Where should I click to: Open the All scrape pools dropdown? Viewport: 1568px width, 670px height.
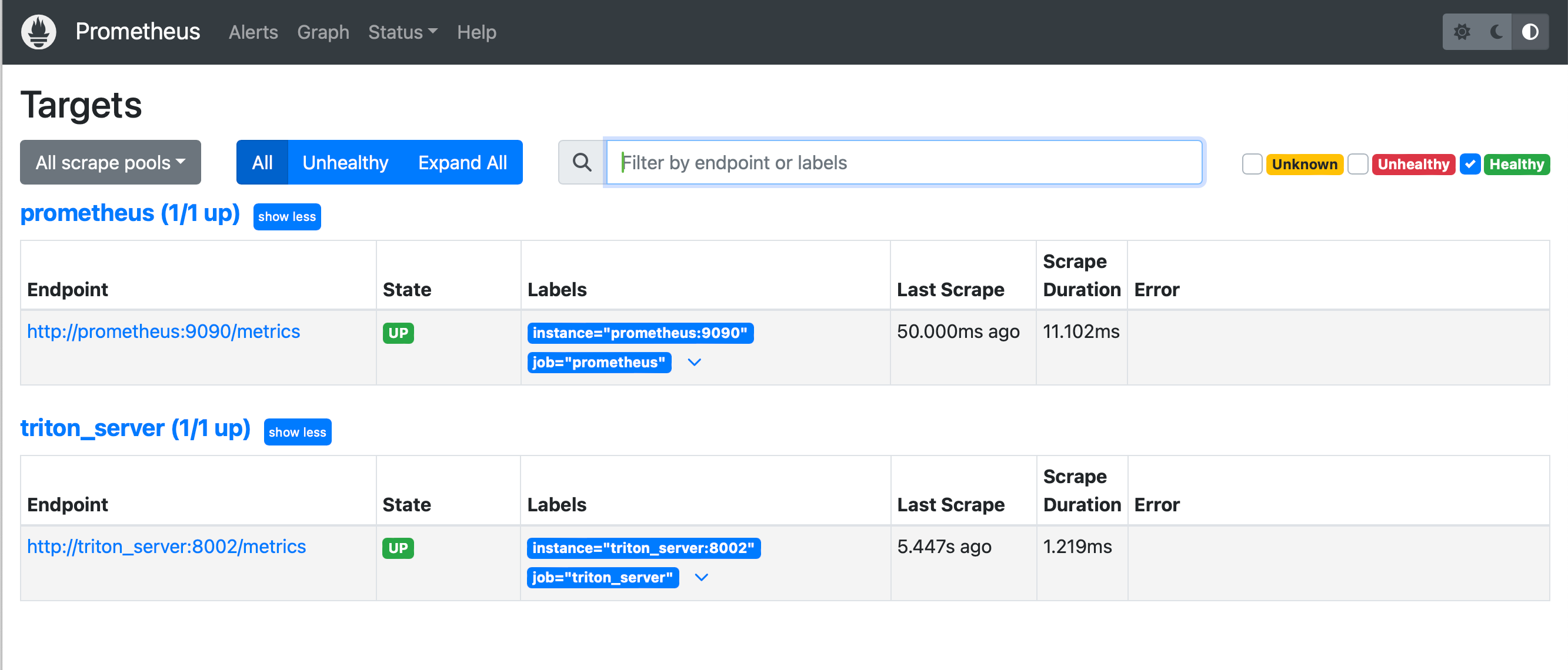109,162
